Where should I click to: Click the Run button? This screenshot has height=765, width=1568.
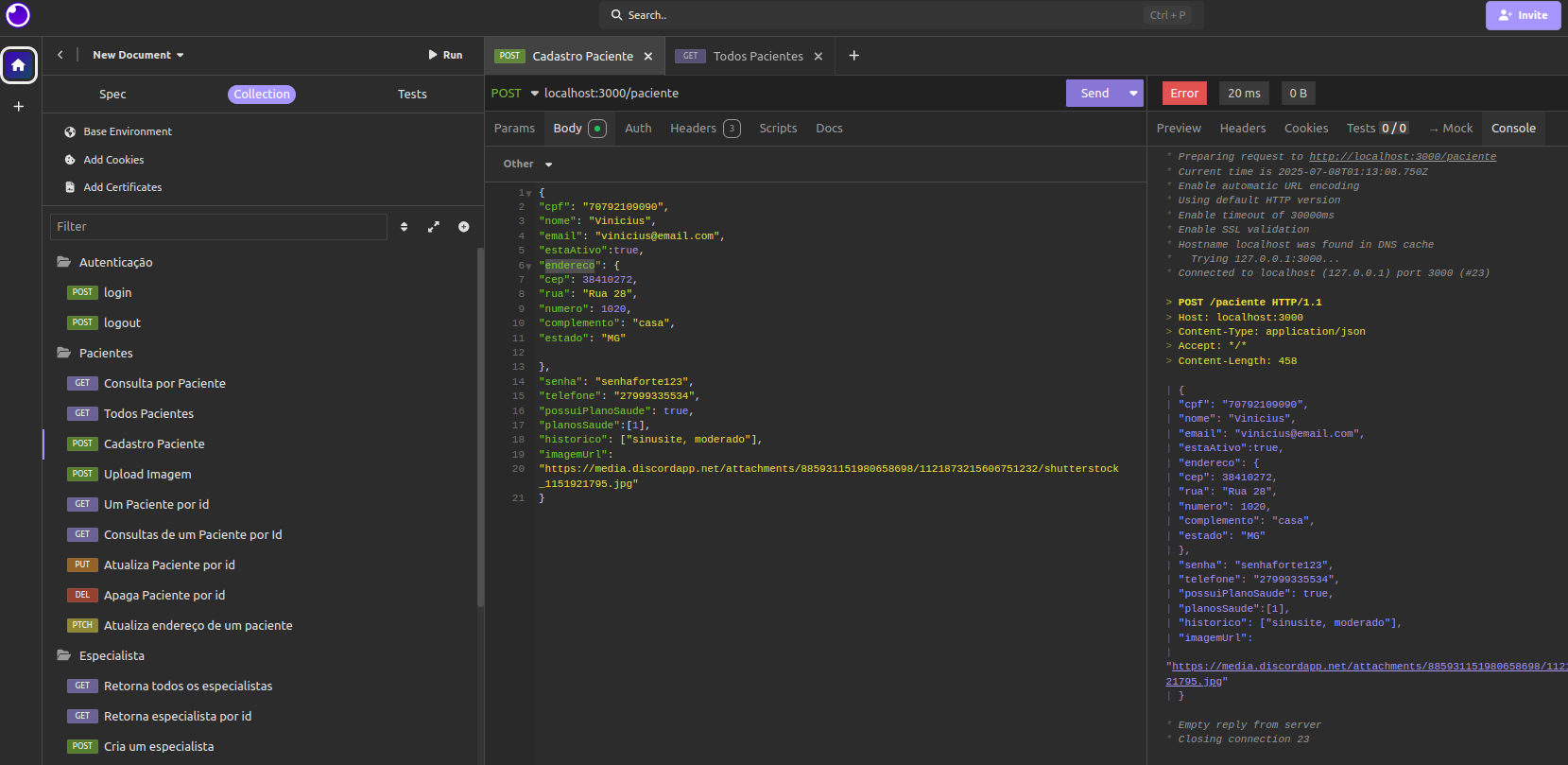[445, 55]
